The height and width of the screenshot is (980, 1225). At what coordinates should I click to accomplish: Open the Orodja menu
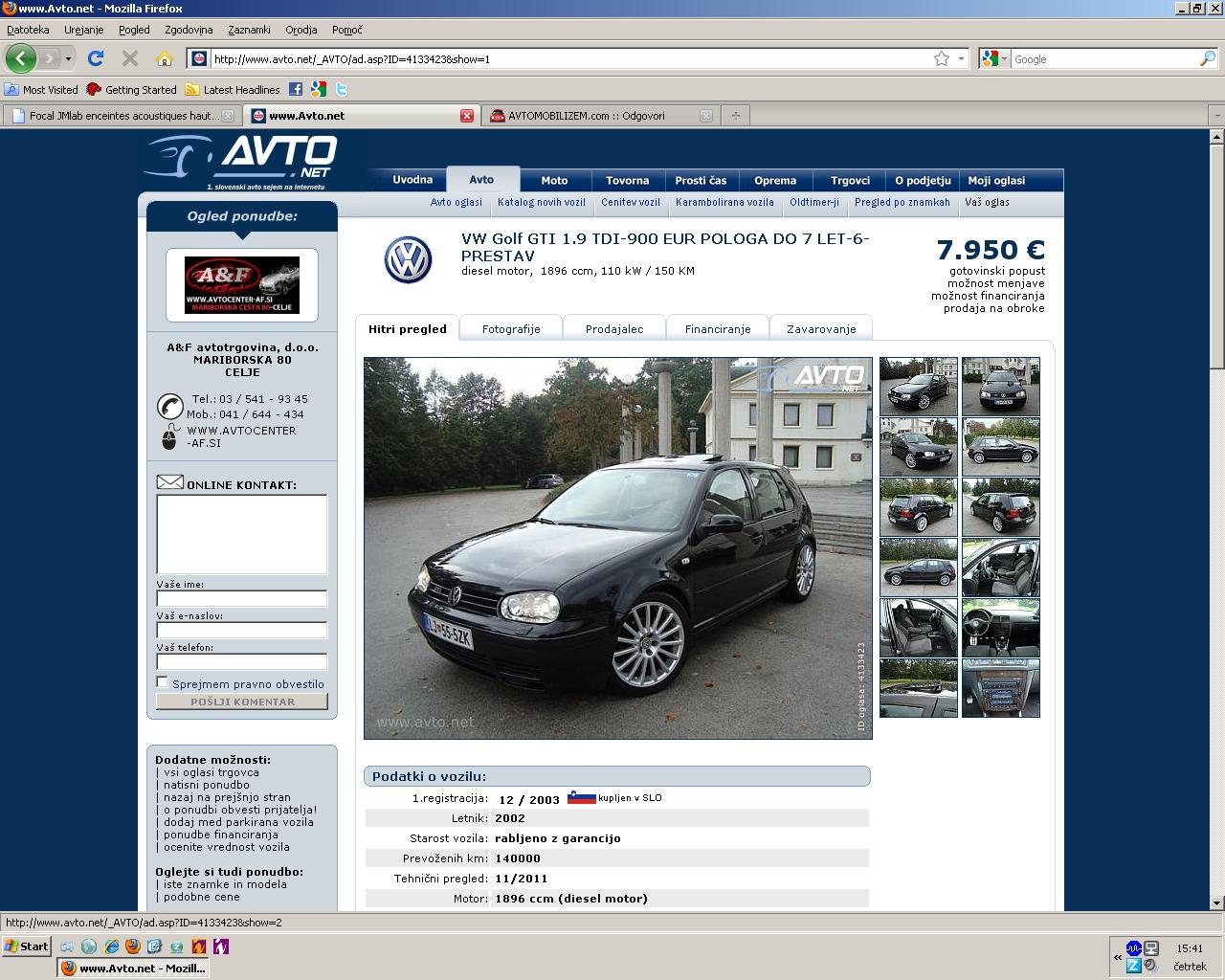click(301, 30)
